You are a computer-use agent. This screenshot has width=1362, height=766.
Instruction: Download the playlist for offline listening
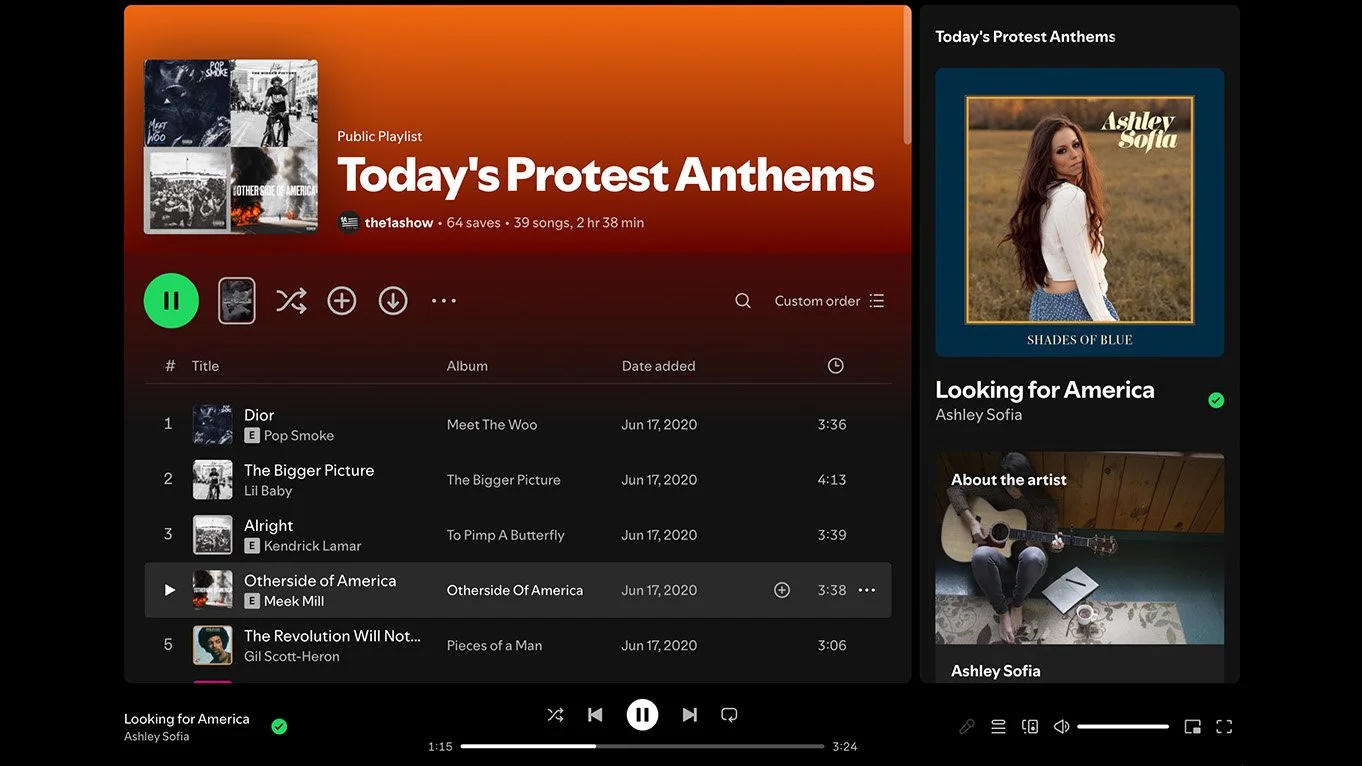393,301
